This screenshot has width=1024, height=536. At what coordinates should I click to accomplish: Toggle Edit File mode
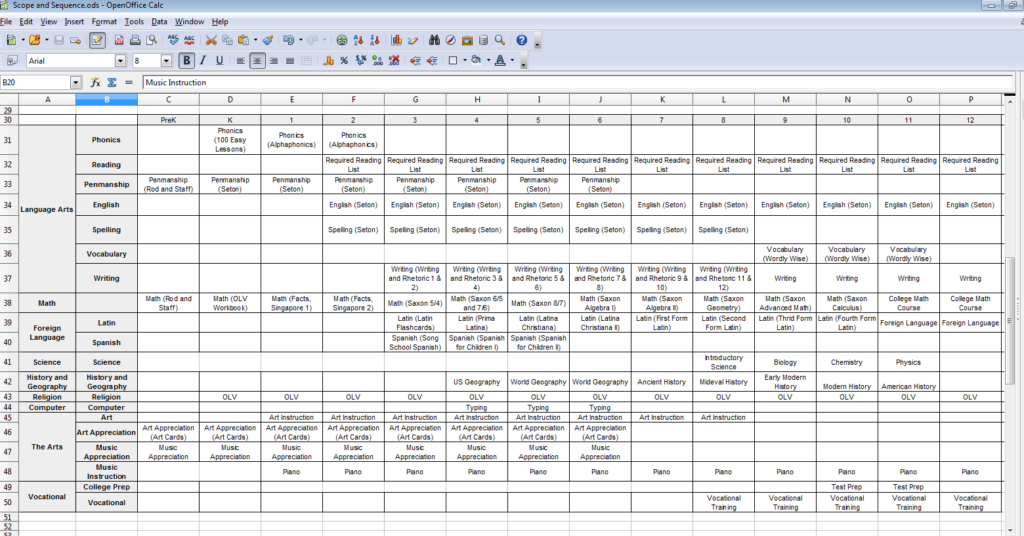click(97, 40)
